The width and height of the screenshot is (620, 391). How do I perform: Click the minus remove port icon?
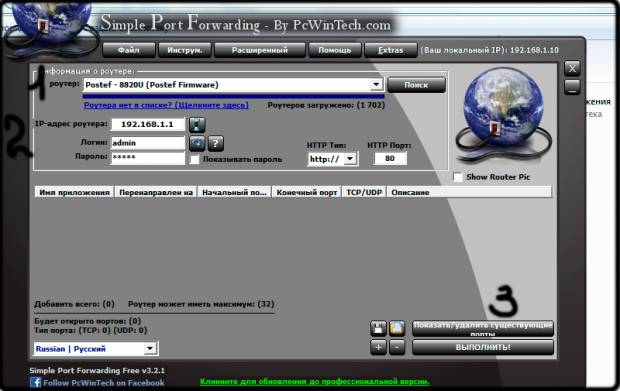tap(397, 347)
